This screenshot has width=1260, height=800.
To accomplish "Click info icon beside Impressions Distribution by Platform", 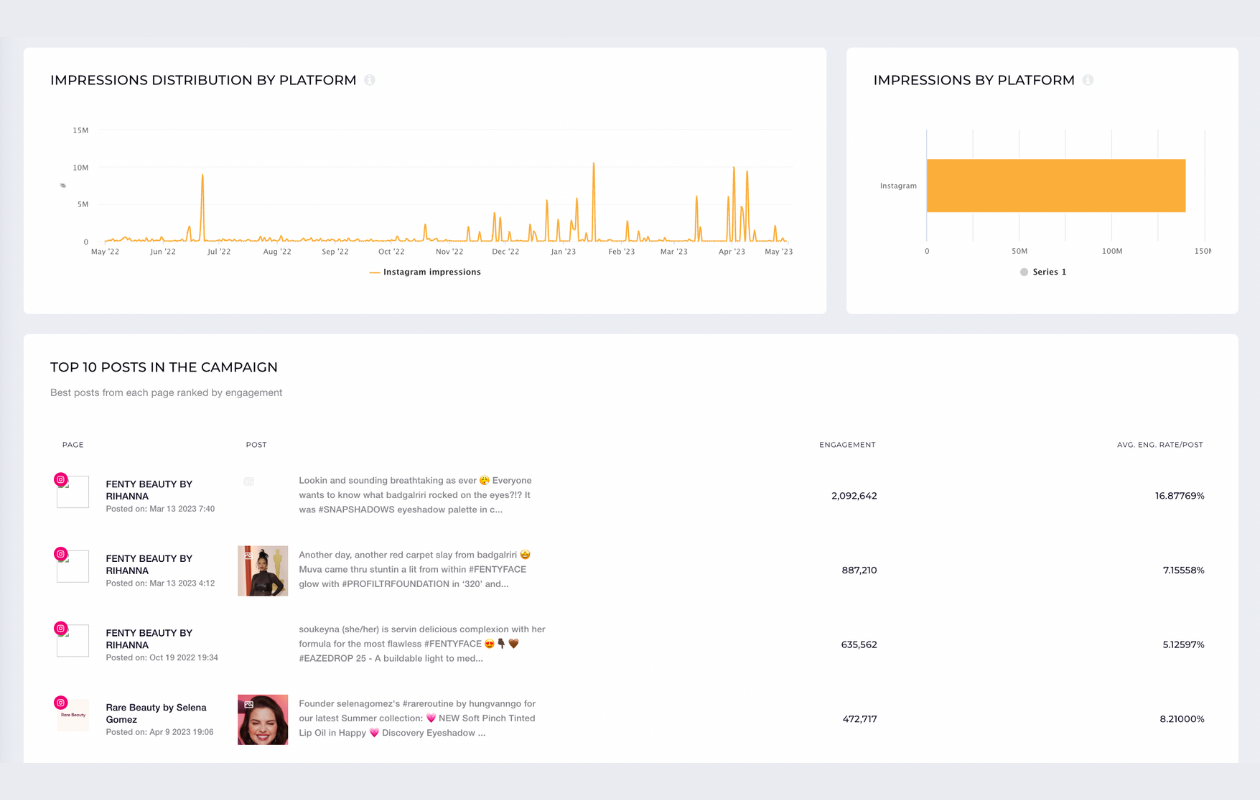I will click(370, 80).
